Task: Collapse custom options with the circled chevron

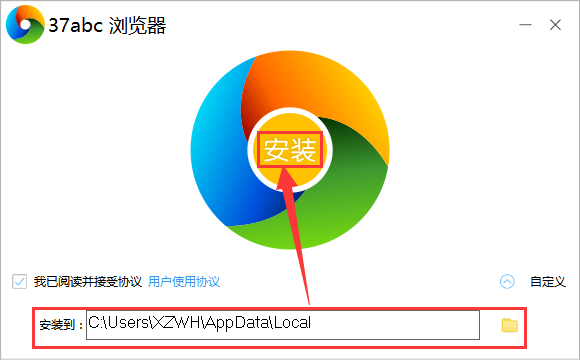Action: pos(507,282)
